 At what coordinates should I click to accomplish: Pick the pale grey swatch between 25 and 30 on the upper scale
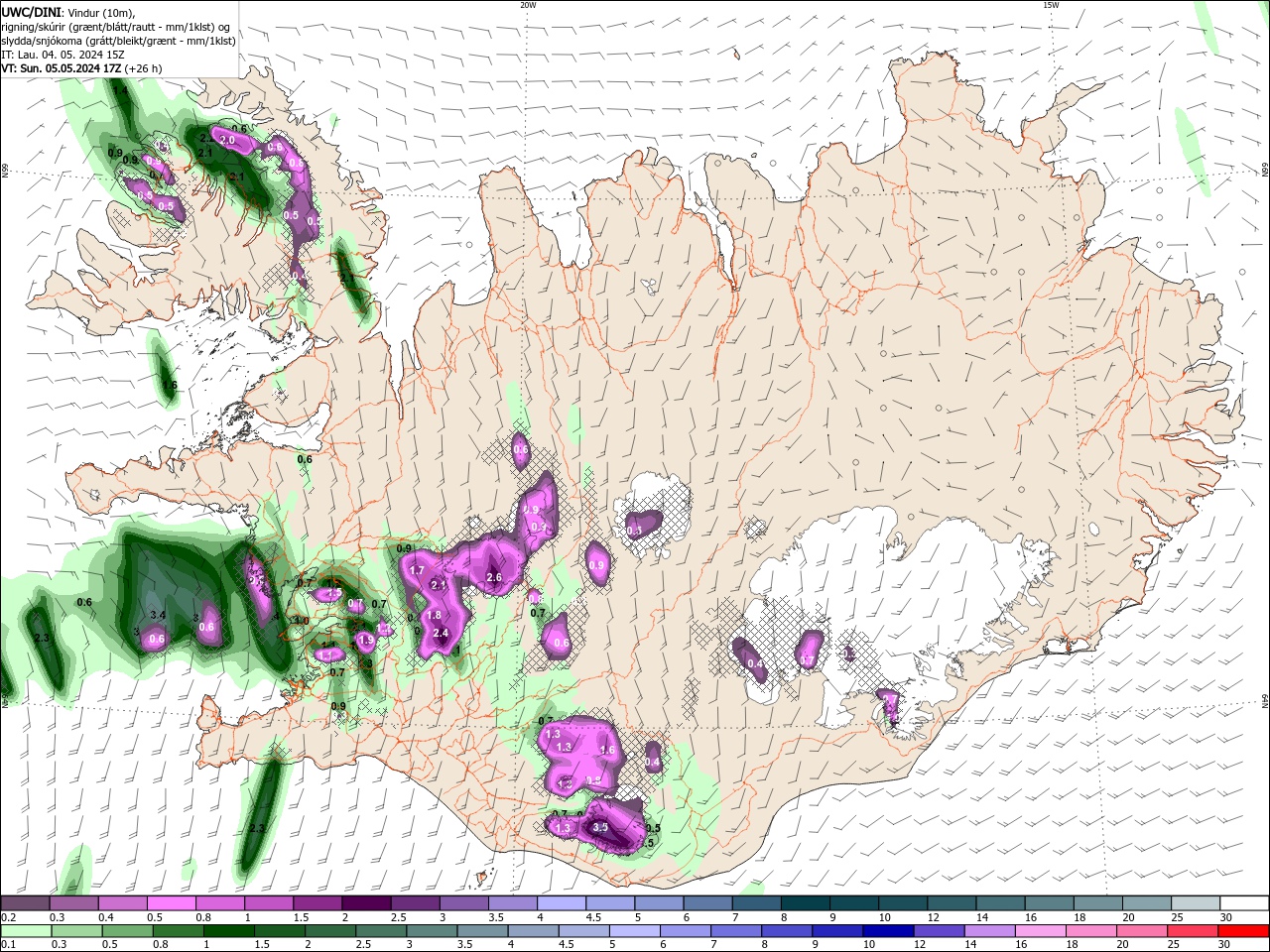point(1196,903)
